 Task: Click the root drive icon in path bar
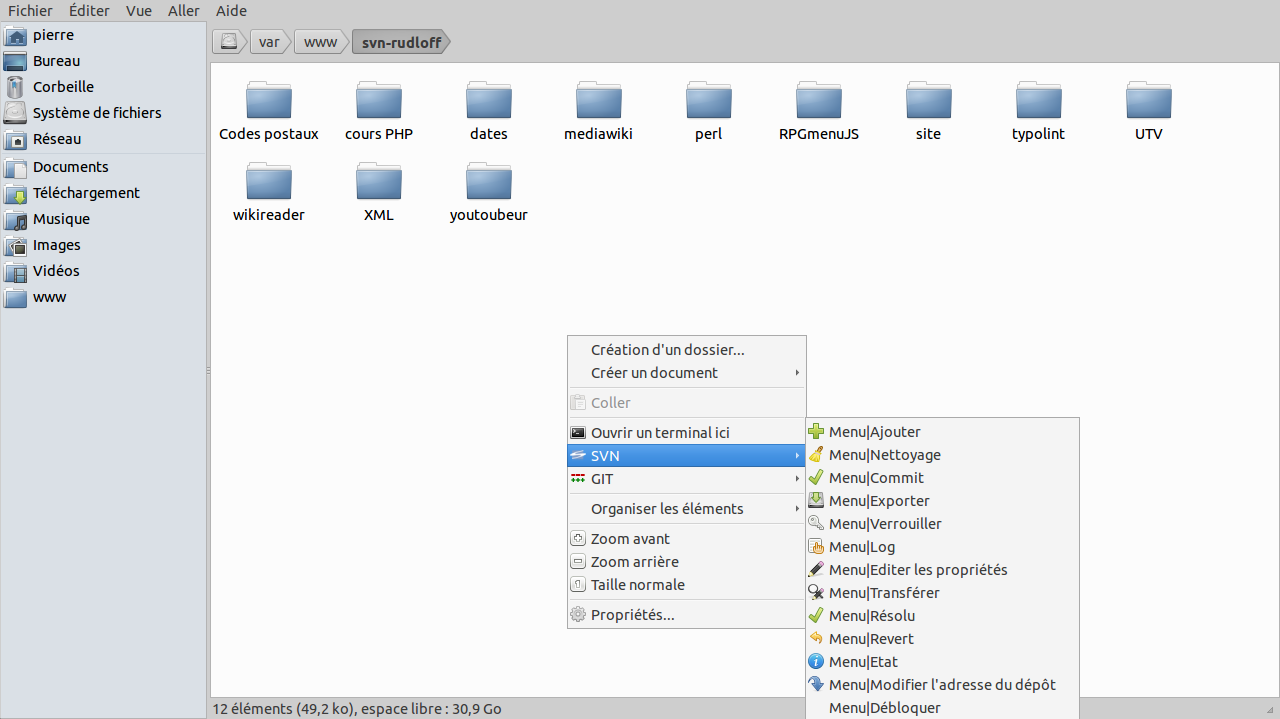tap(230, 42)
